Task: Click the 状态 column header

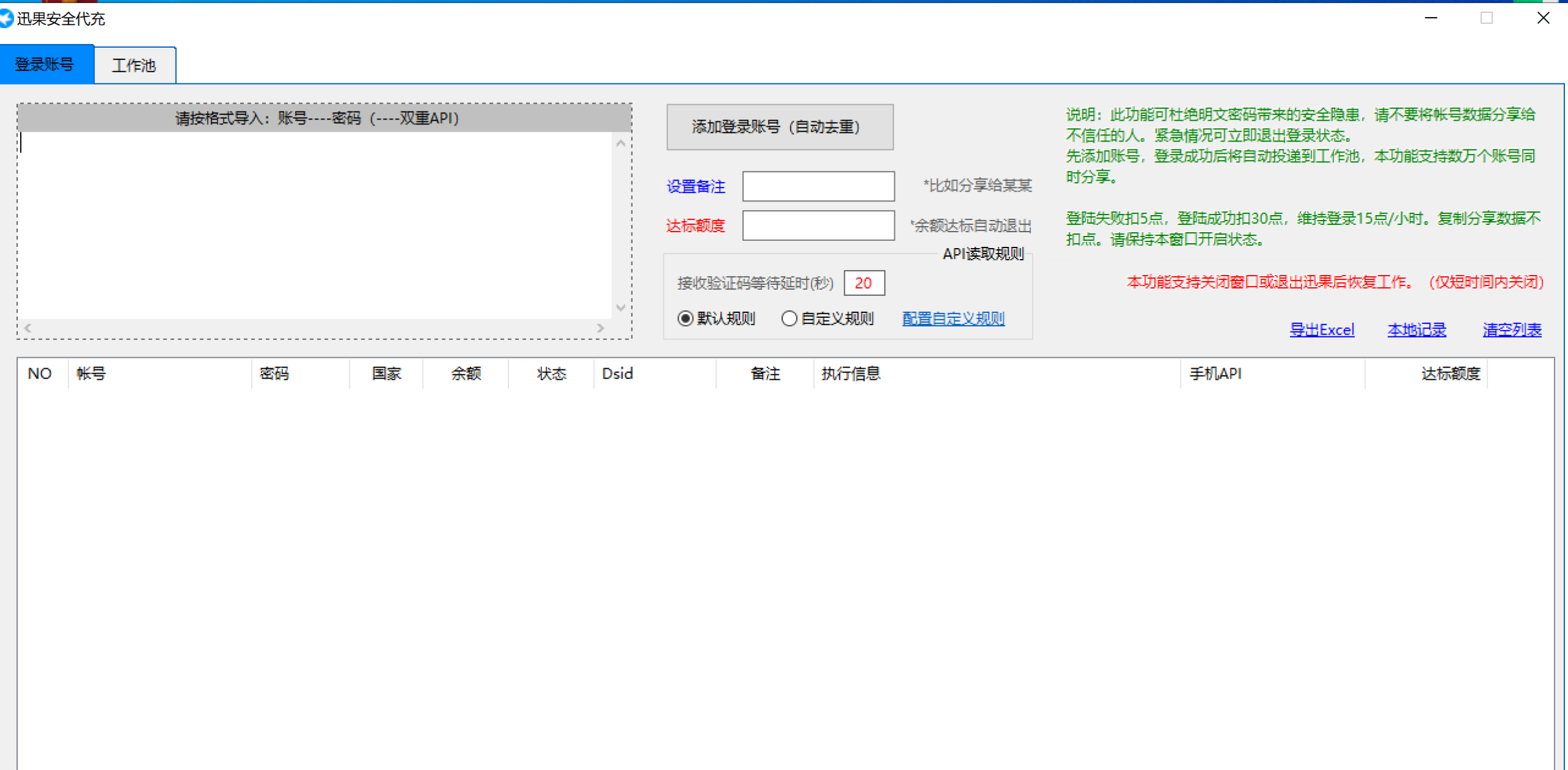Action: point(551,374)
